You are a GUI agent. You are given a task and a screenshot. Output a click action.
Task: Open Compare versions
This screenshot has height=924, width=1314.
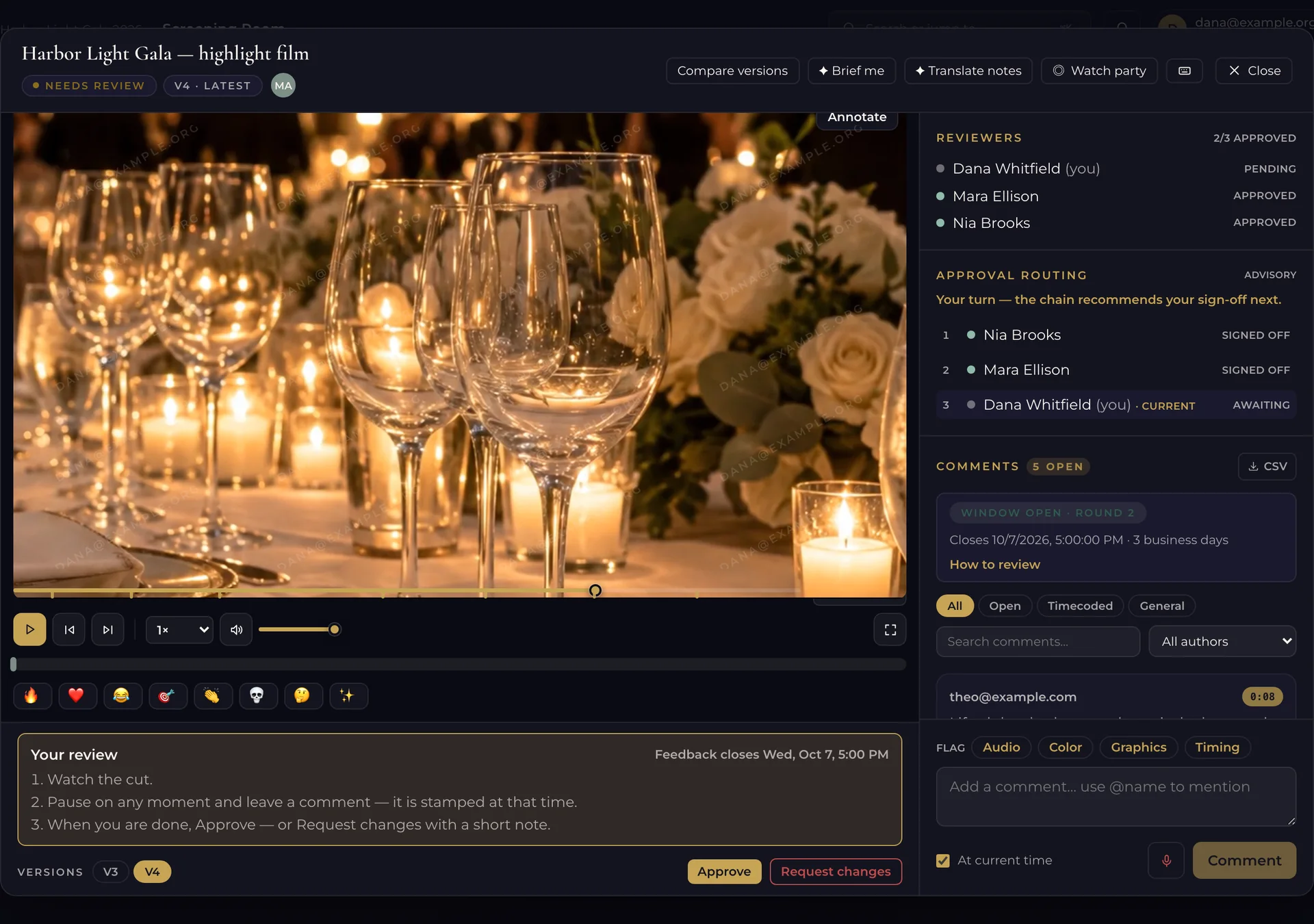732,70
